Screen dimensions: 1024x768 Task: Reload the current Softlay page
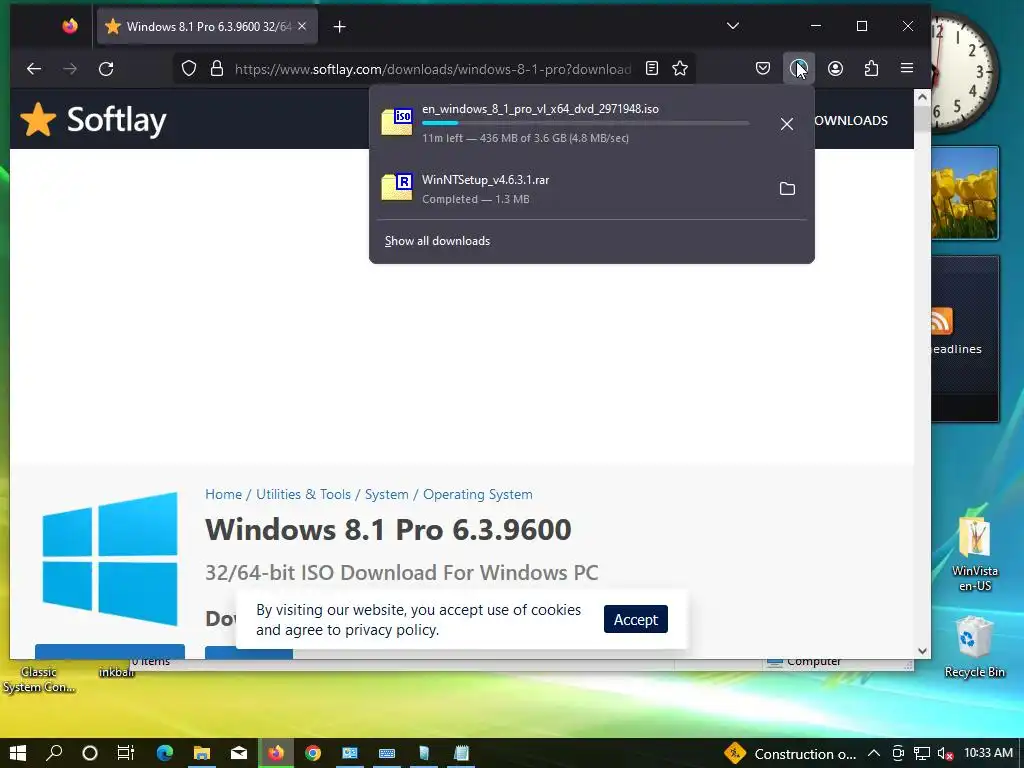(106, 69)
